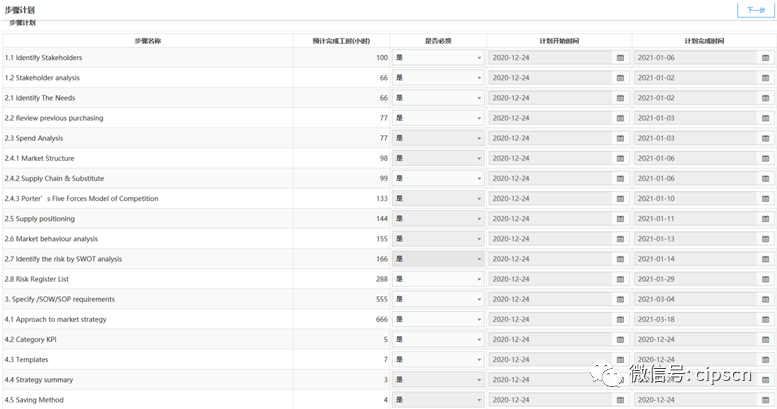The image size is (777, 409).
Task: Open start date calendar for 2.7 SWOT analysis row
Action: [620, 259]
